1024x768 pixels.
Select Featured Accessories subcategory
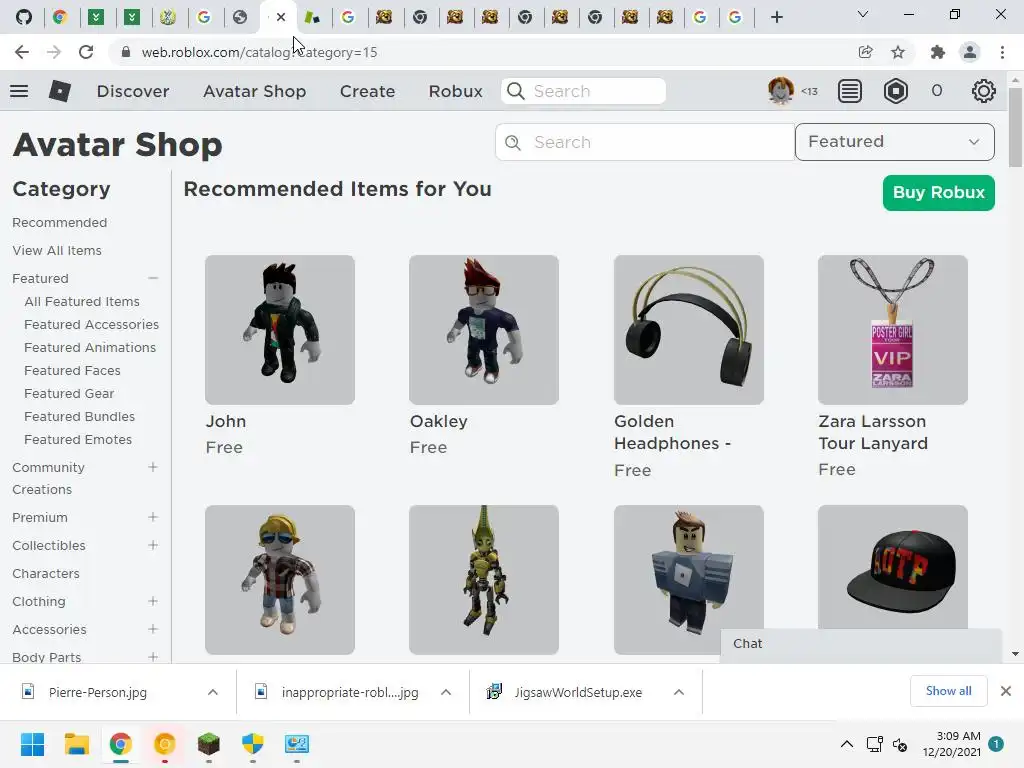coord(91,325)
